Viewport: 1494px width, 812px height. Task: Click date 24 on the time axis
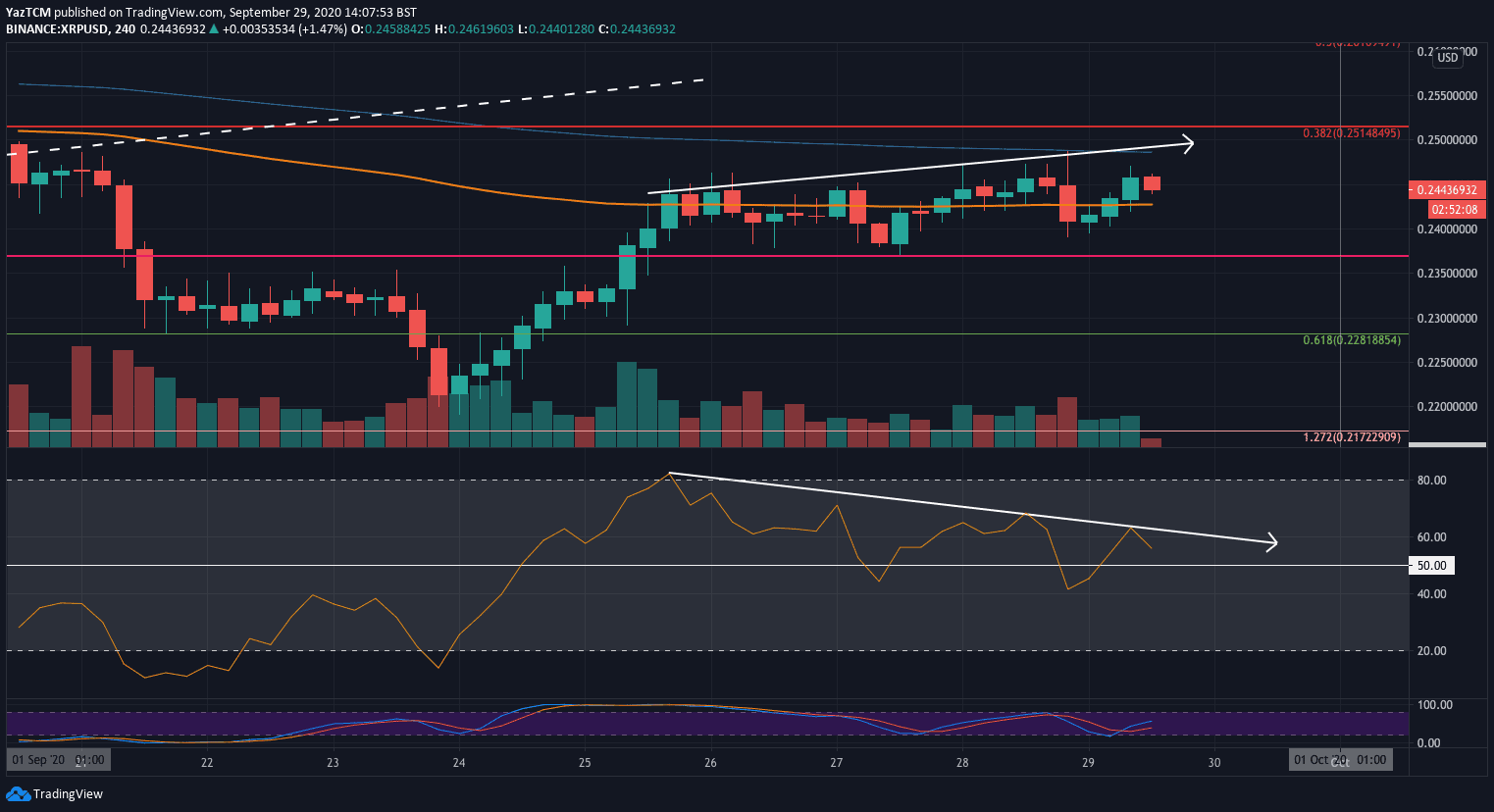click(459, 762)
